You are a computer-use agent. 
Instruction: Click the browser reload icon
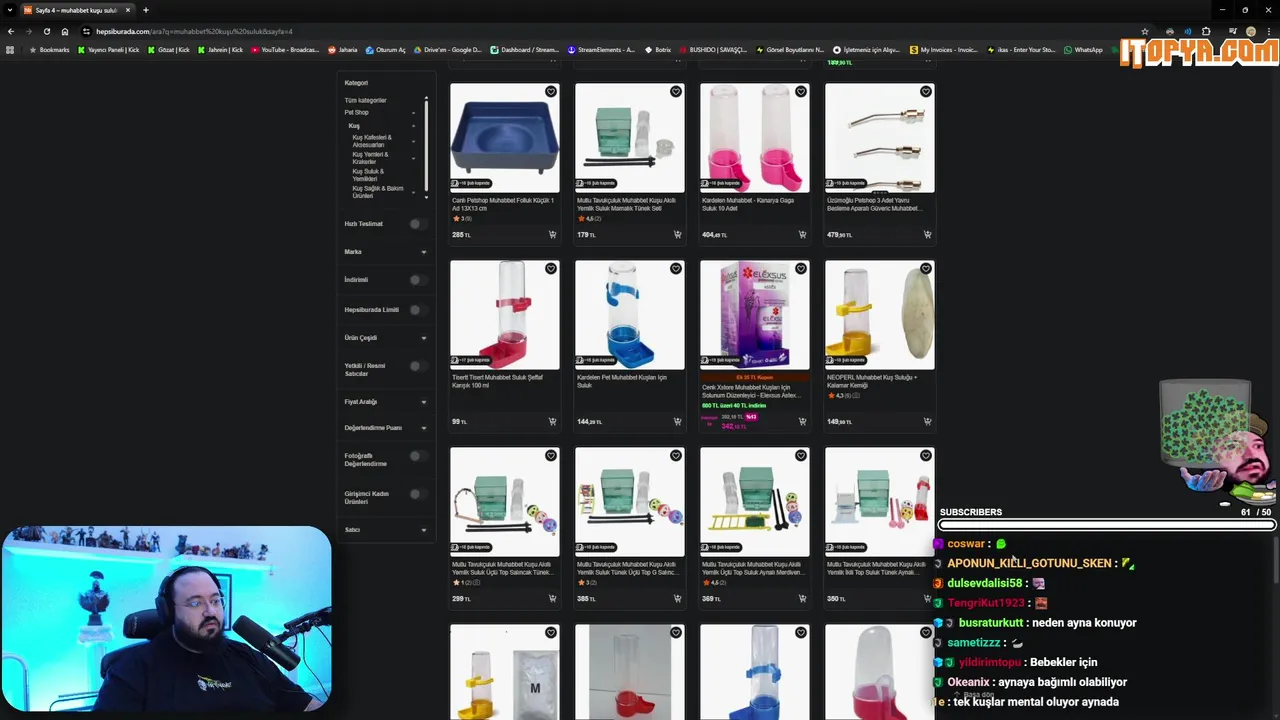[46, 31]
